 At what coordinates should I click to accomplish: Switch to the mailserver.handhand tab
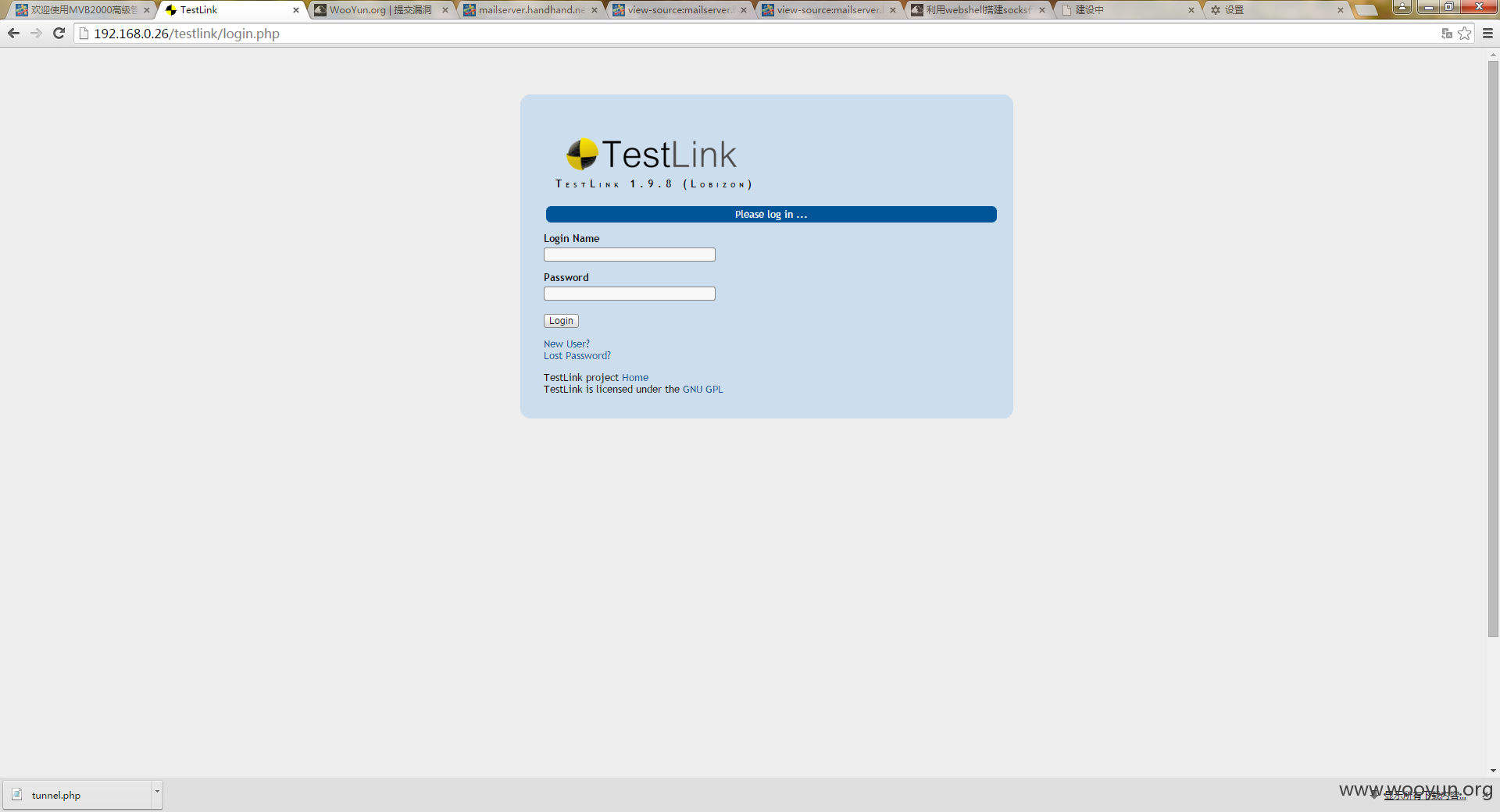point(531,10)
